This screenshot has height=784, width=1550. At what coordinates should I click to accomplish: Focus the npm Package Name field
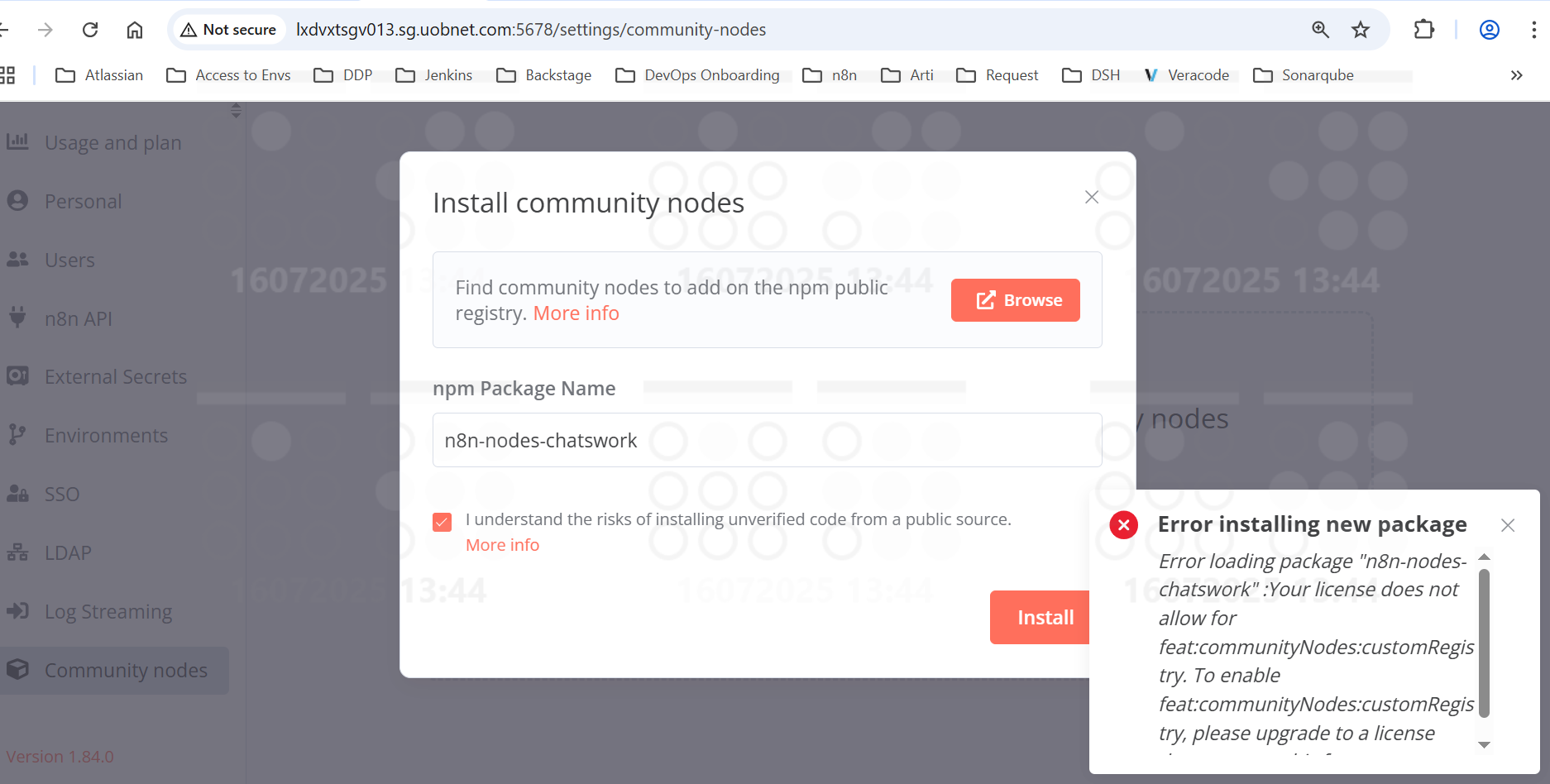click(x=767, y=440)
